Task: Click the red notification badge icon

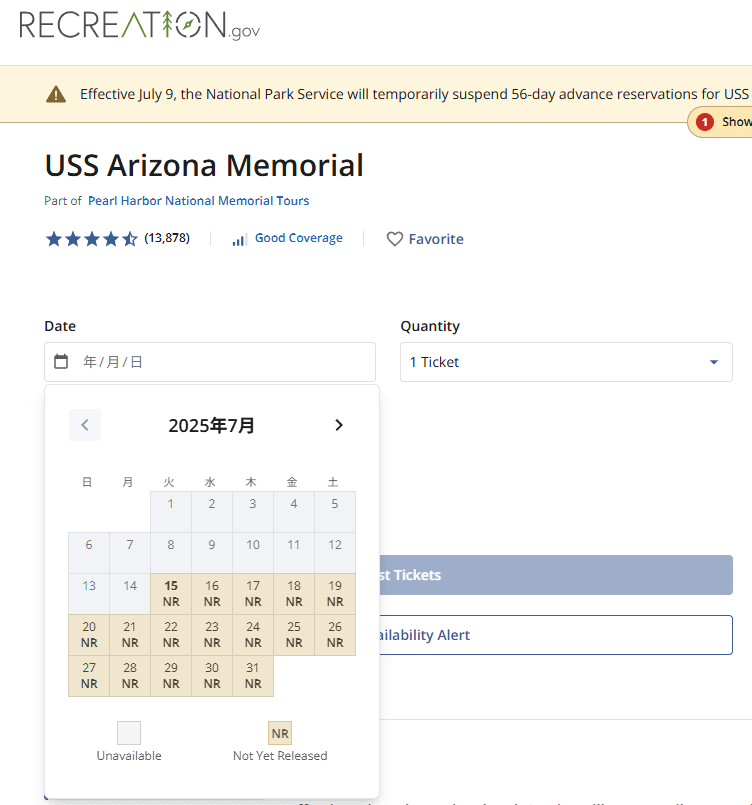Action: (705, 122)
